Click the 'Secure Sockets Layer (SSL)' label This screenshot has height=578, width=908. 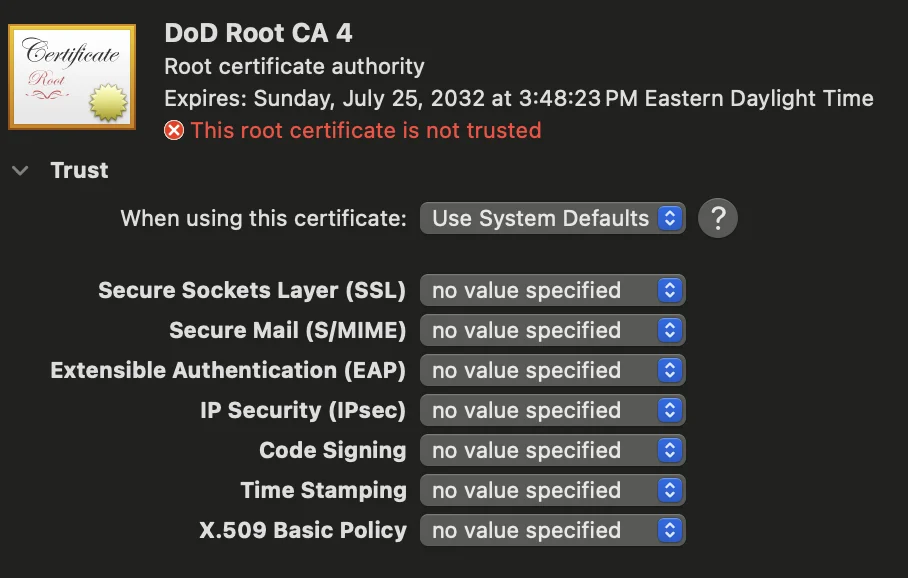pyautogui.click(x=252, y=290)
